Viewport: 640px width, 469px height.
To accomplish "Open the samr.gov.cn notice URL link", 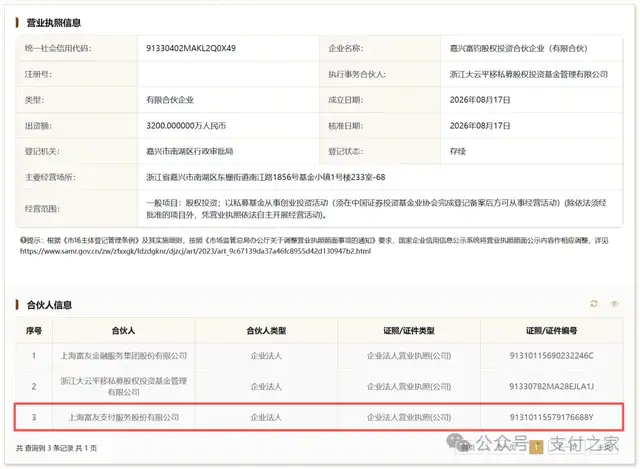I will (196, 251).
